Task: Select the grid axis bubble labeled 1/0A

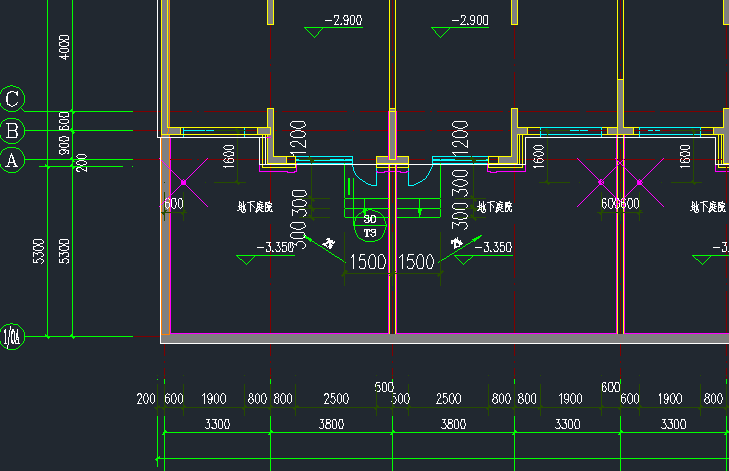Action: 12,337
